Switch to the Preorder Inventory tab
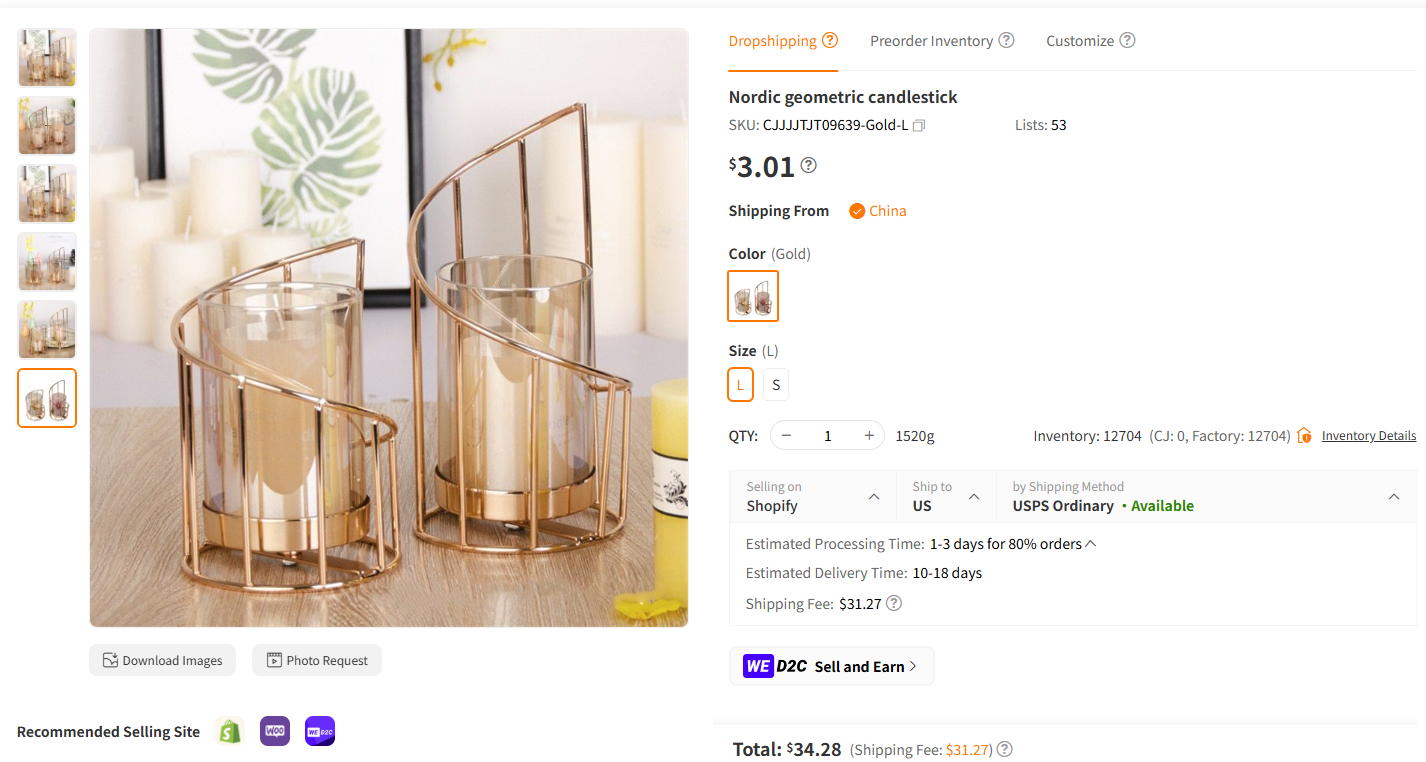The image size is (1426, 762). point(930,40)
